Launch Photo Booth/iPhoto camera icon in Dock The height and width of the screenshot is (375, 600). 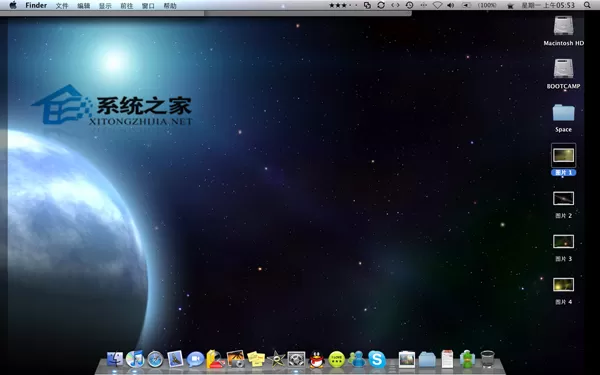[236, 359]
